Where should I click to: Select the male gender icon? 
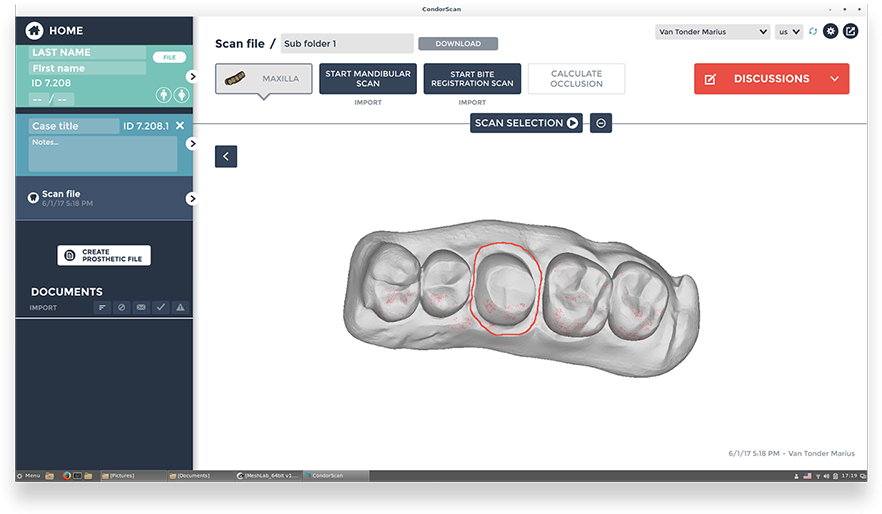pos(163,95)
